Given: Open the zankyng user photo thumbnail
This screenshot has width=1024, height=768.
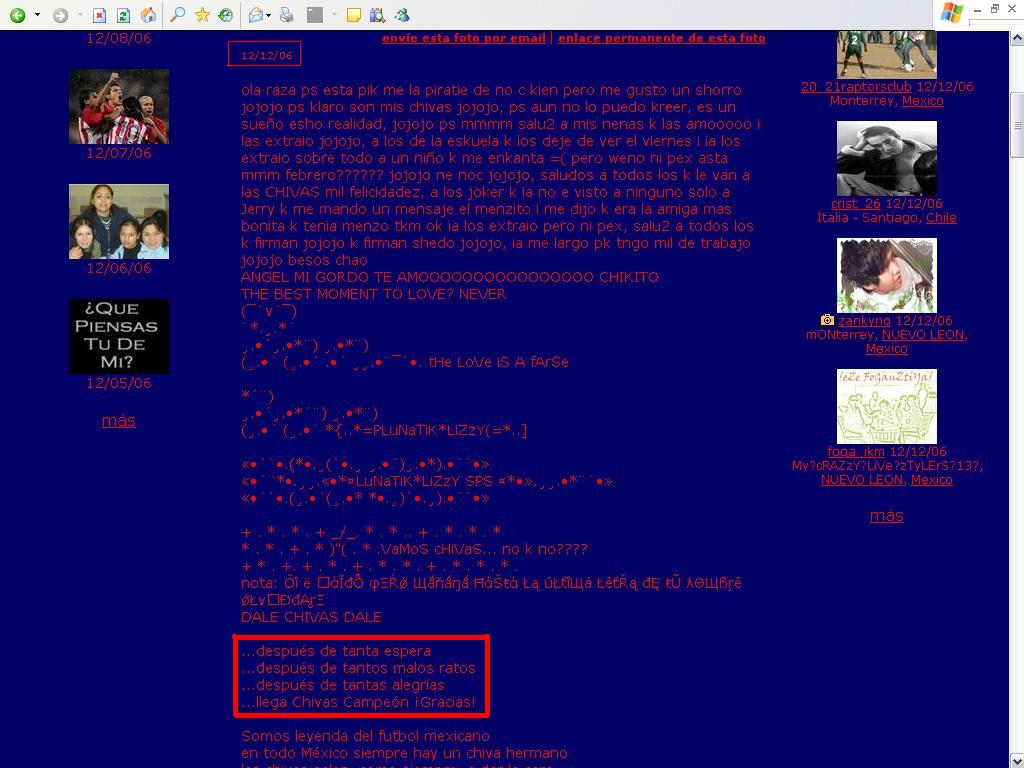Looking at the screenshot, I should (x=887, y=275).
